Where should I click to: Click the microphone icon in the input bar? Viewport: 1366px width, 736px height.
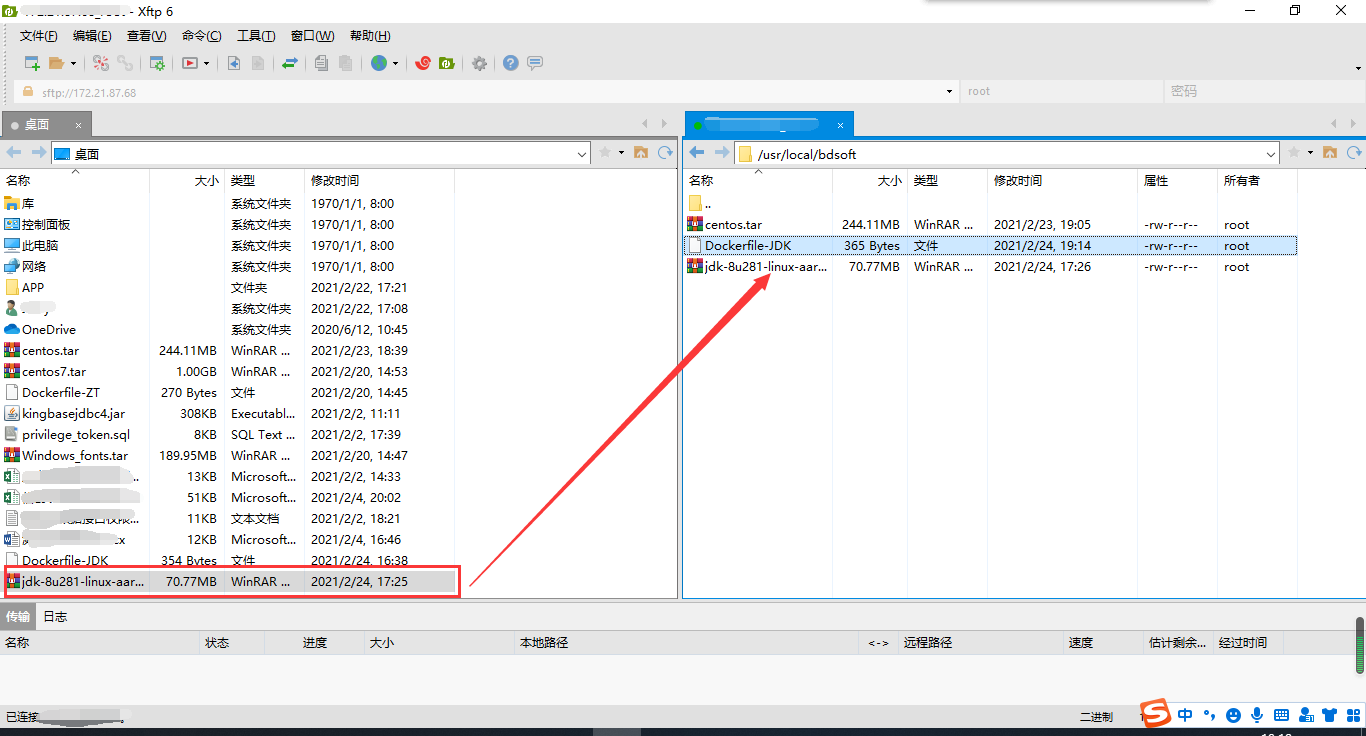[x=1257, y=715]
